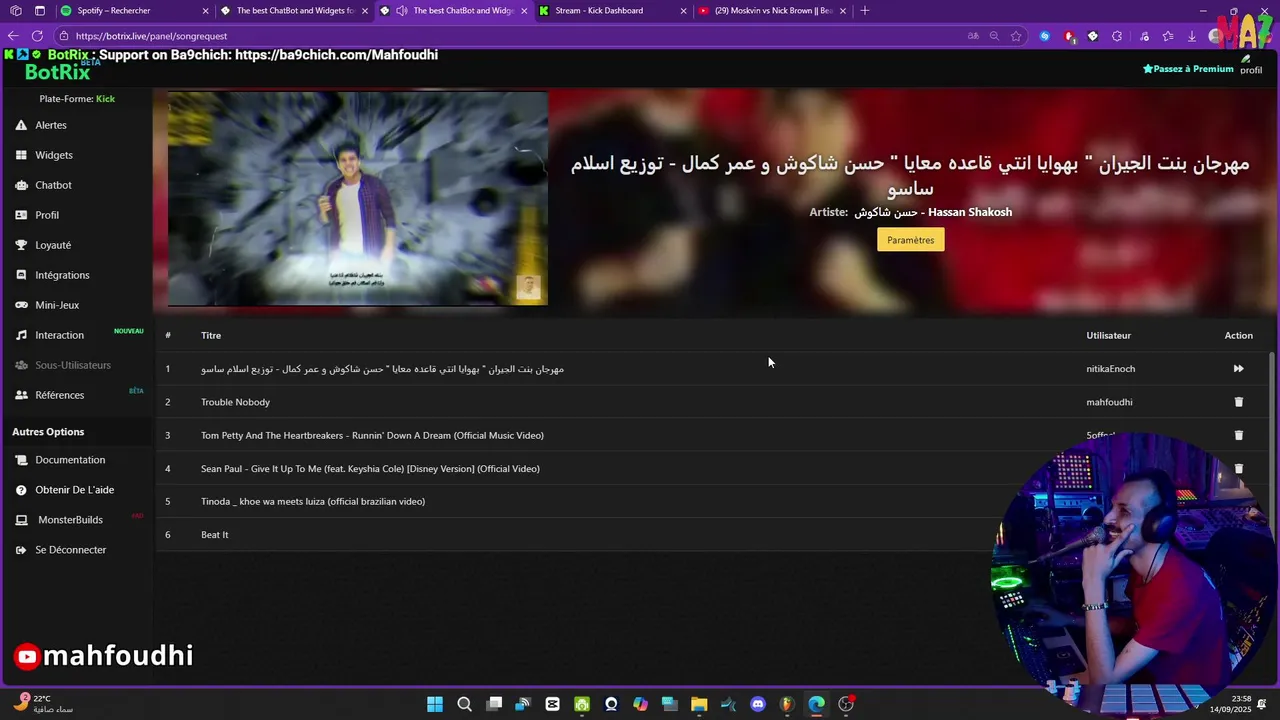Click the nitikaEnoch username
Screen dimensions: 1280x720
(x=1110, y=369)
